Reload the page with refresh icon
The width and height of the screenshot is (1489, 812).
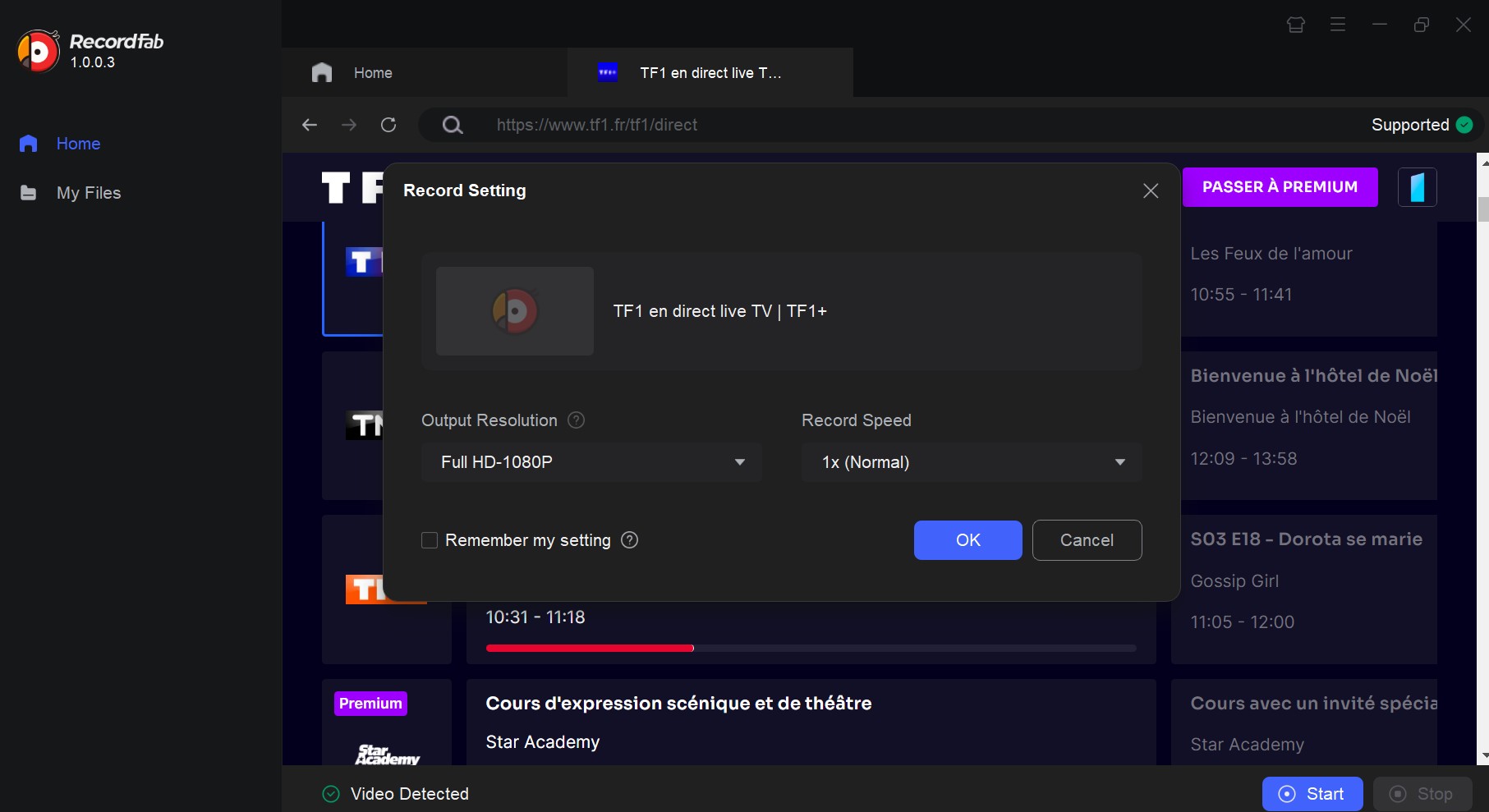(x=388, y=125)
